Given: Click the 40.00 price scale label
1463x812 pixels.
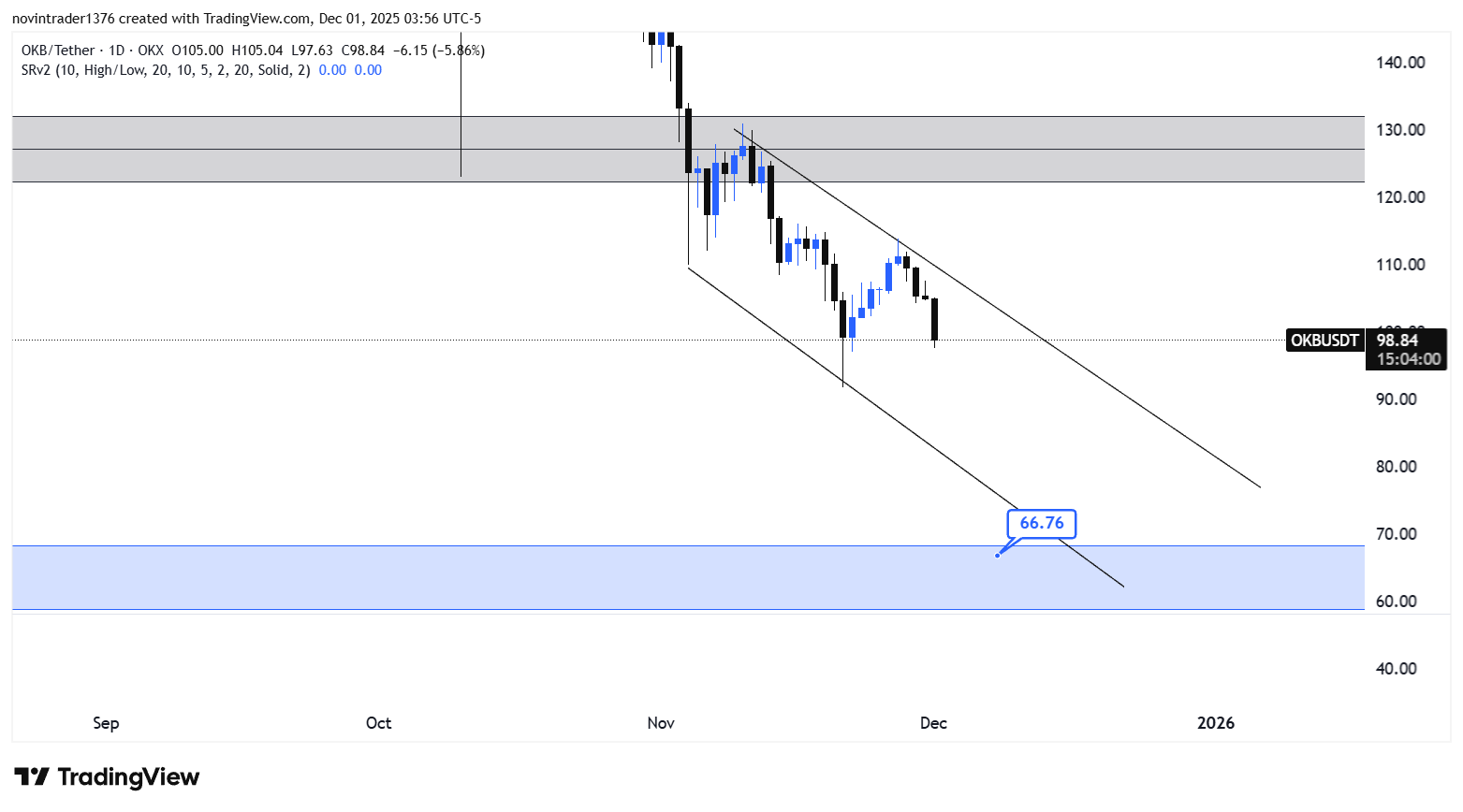Looking at the screenshot, I should [1397, 669].
